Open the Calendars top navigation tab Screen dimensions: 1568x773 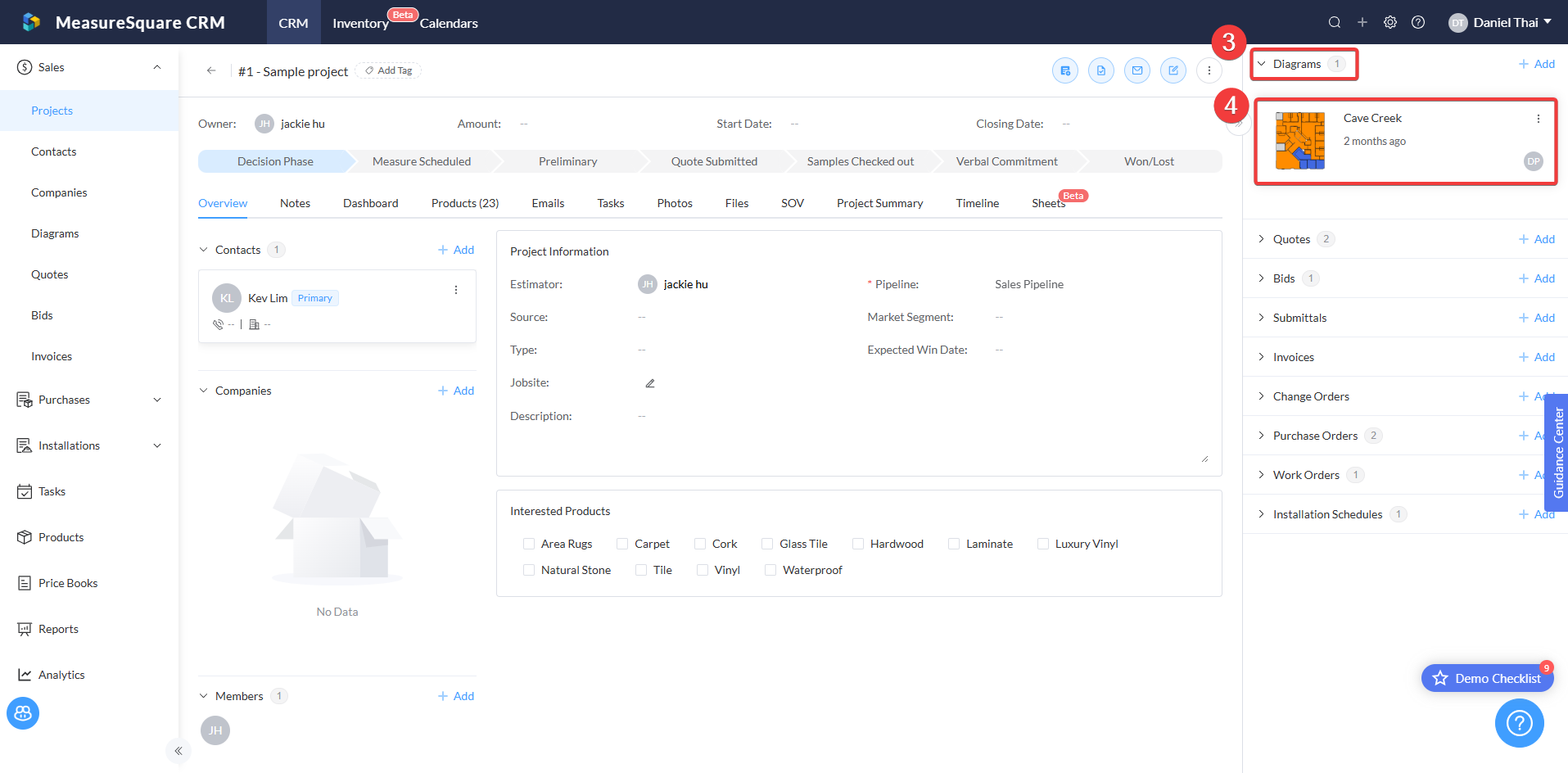click(449, 23)
